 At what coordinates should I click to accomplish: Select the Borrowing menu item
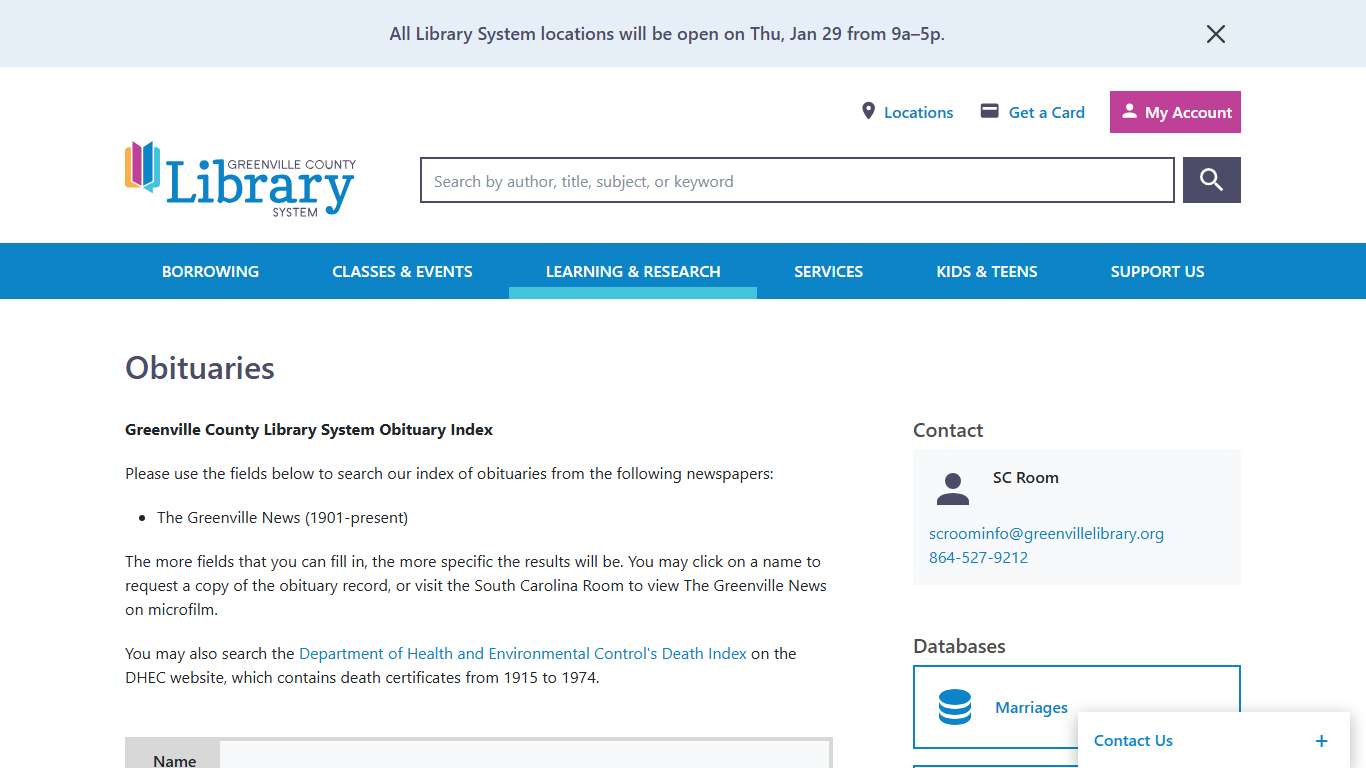point(210,271)
